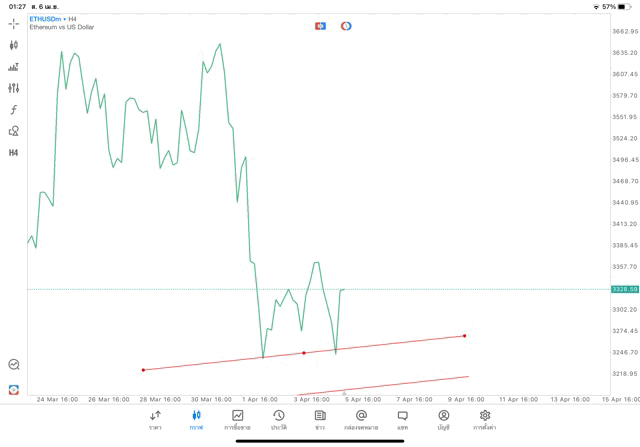Tap the blue-red square icon at bottom left
Screen dimensions: 640x447
(x=14, y=389)
